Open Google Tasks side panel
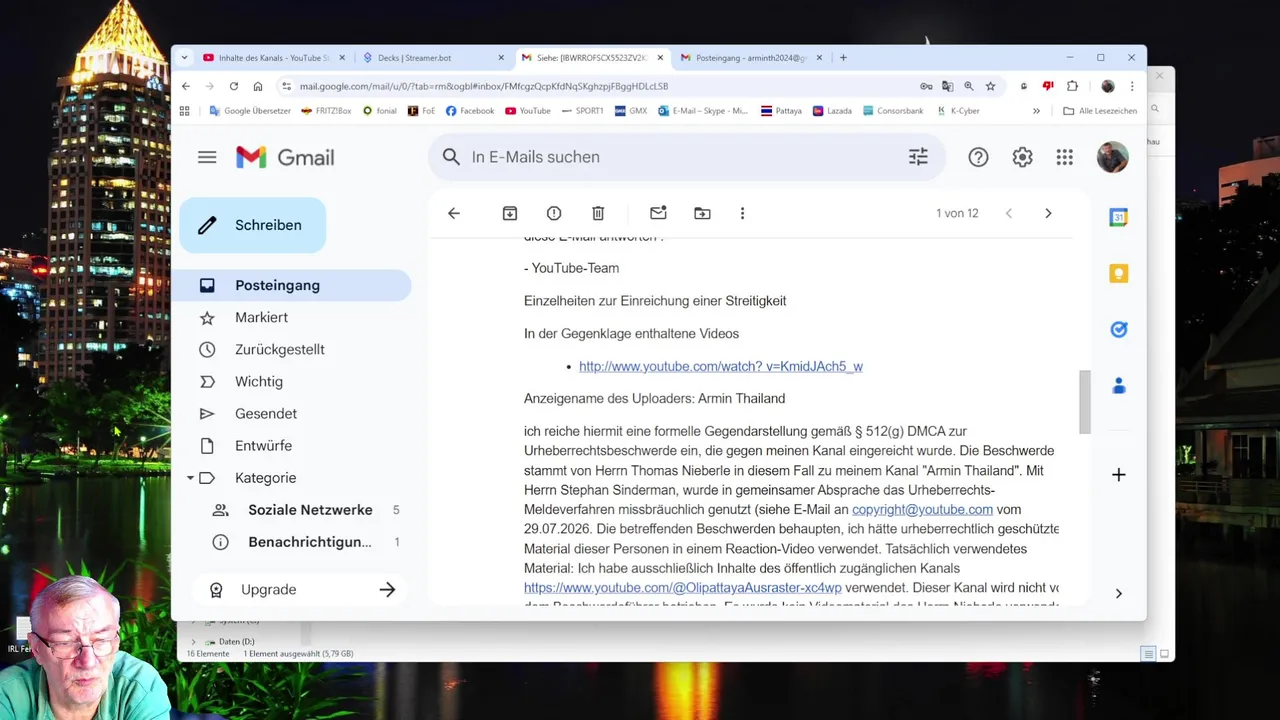This screenshot has height=720, width=1280. pos(1119,330)
